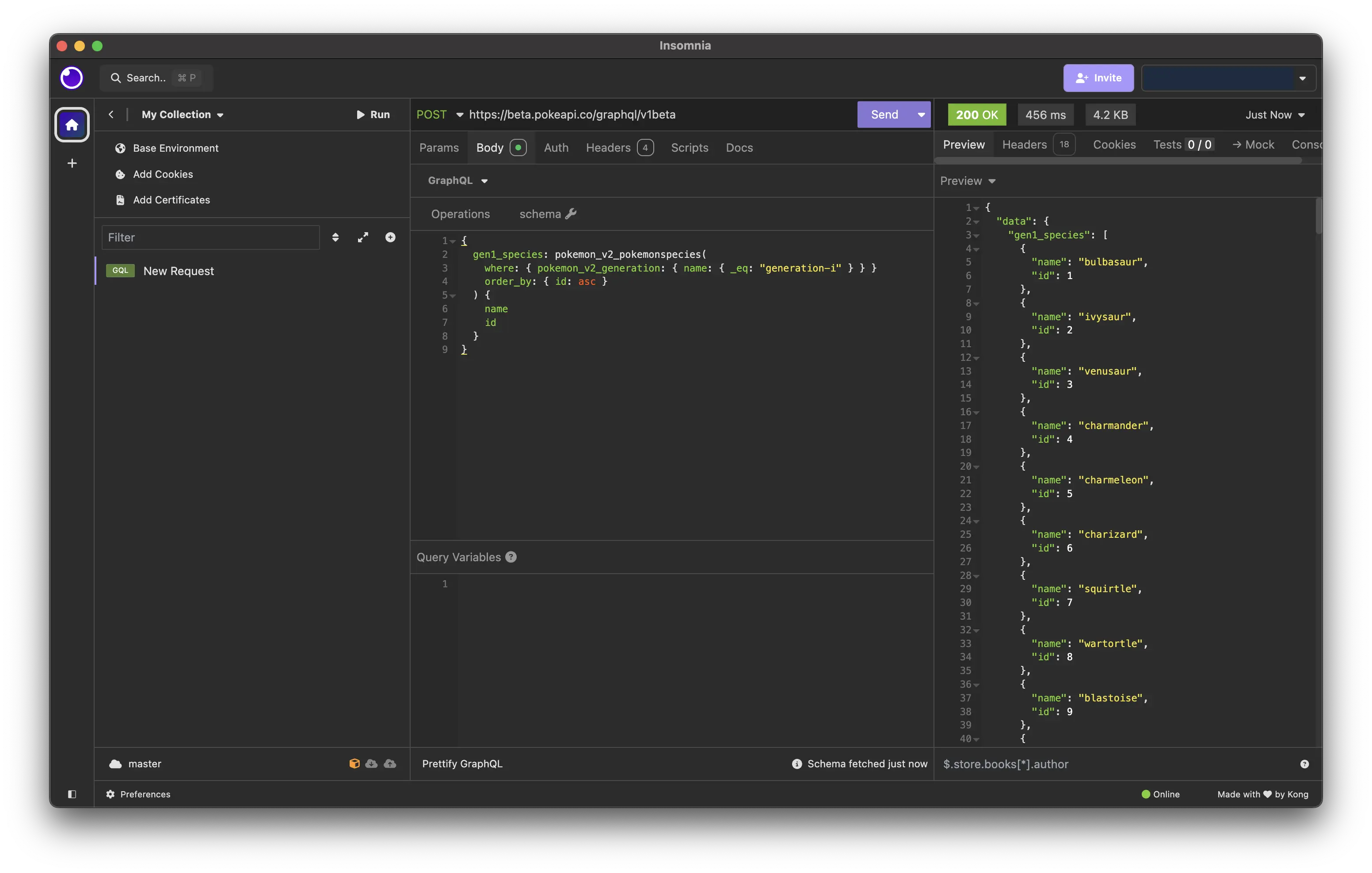This screenshot has height=873, width=1372.
Task: Switch to the Auth tab
Action: click(x=556, y=148)
